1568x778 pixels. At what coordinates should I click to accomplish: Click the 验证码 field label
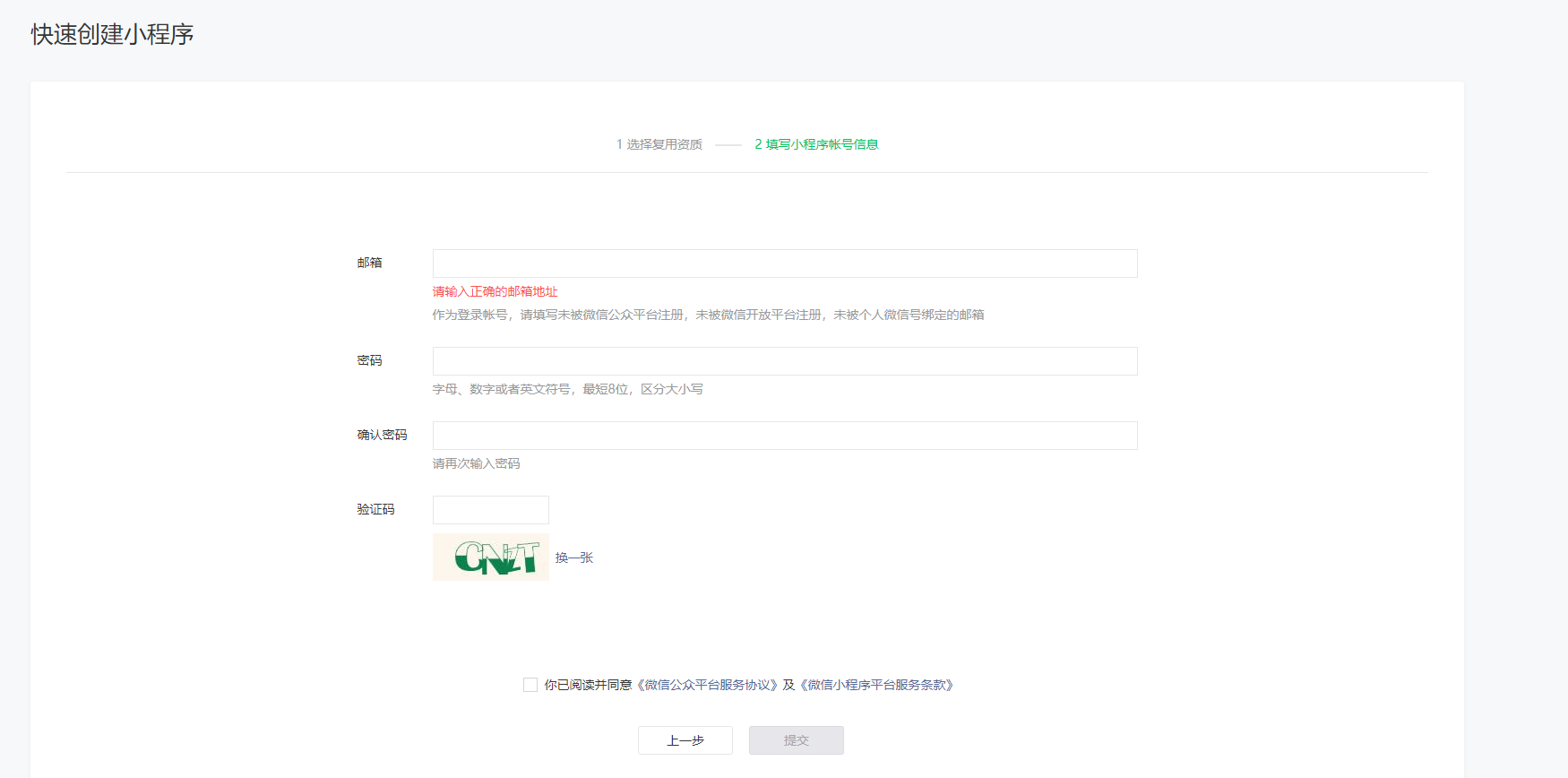pos(376,509)
